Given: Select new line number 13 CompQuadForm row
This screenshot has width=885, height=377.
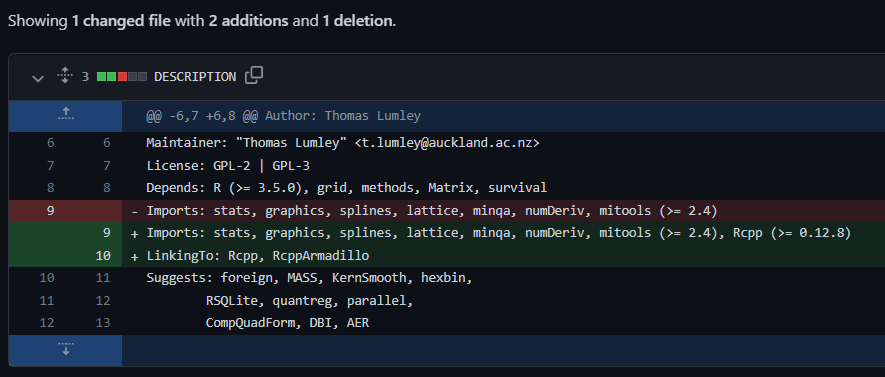Looking at the screenshot, I should (x=103, y=323).
